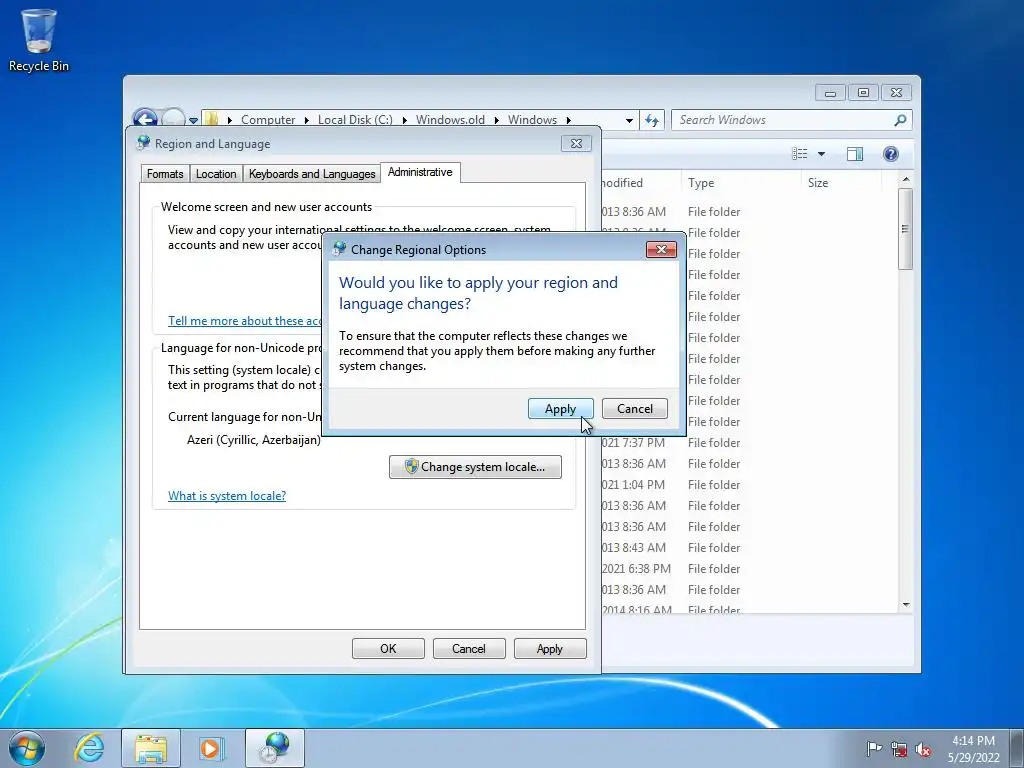This screenshot has width=1024, height=768.
Task: Open Tell me more about these accounts link
Action: pyautogui.click(x=245, y=321)
